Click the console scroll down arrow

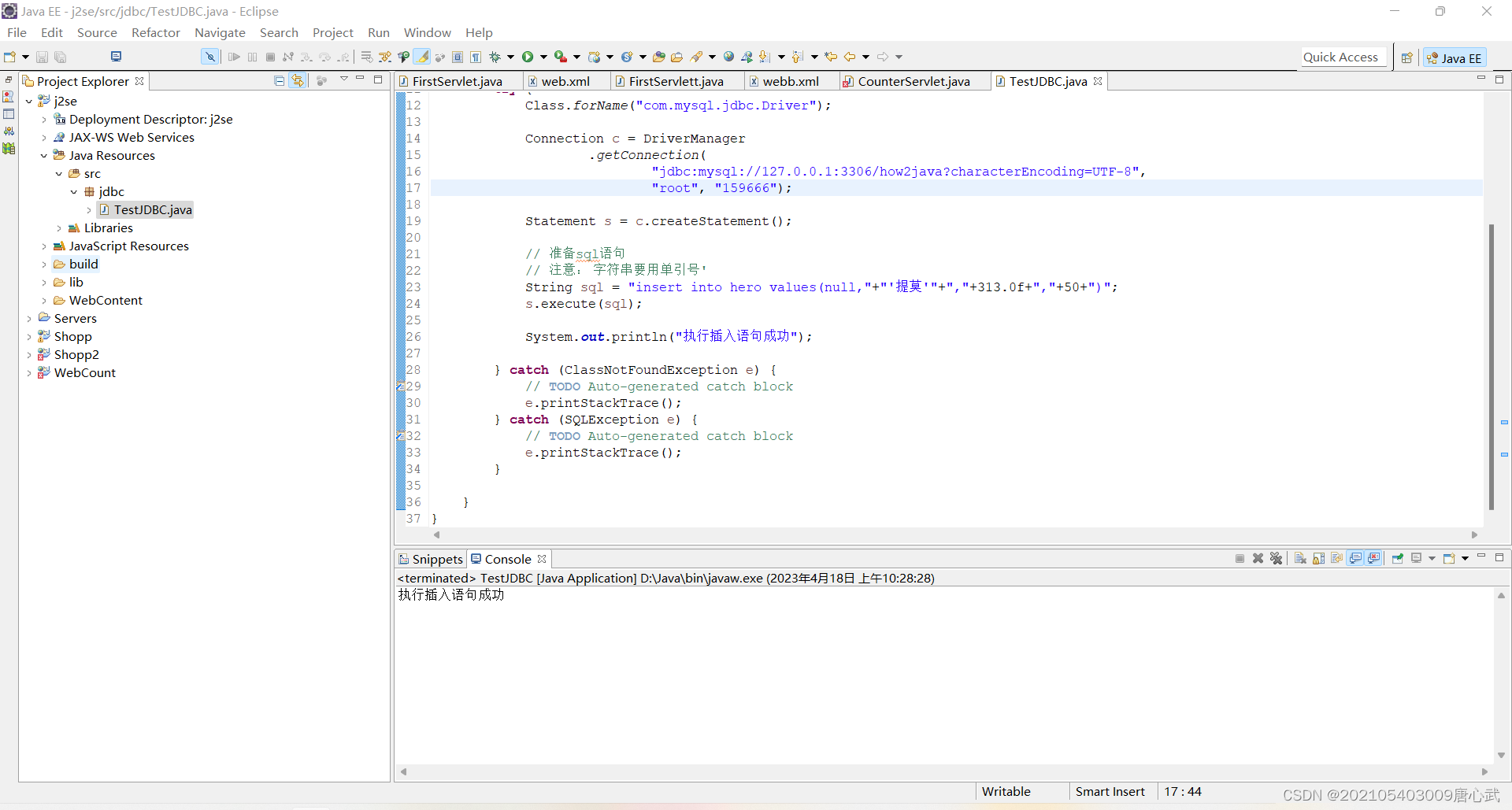click(1501, 755)
